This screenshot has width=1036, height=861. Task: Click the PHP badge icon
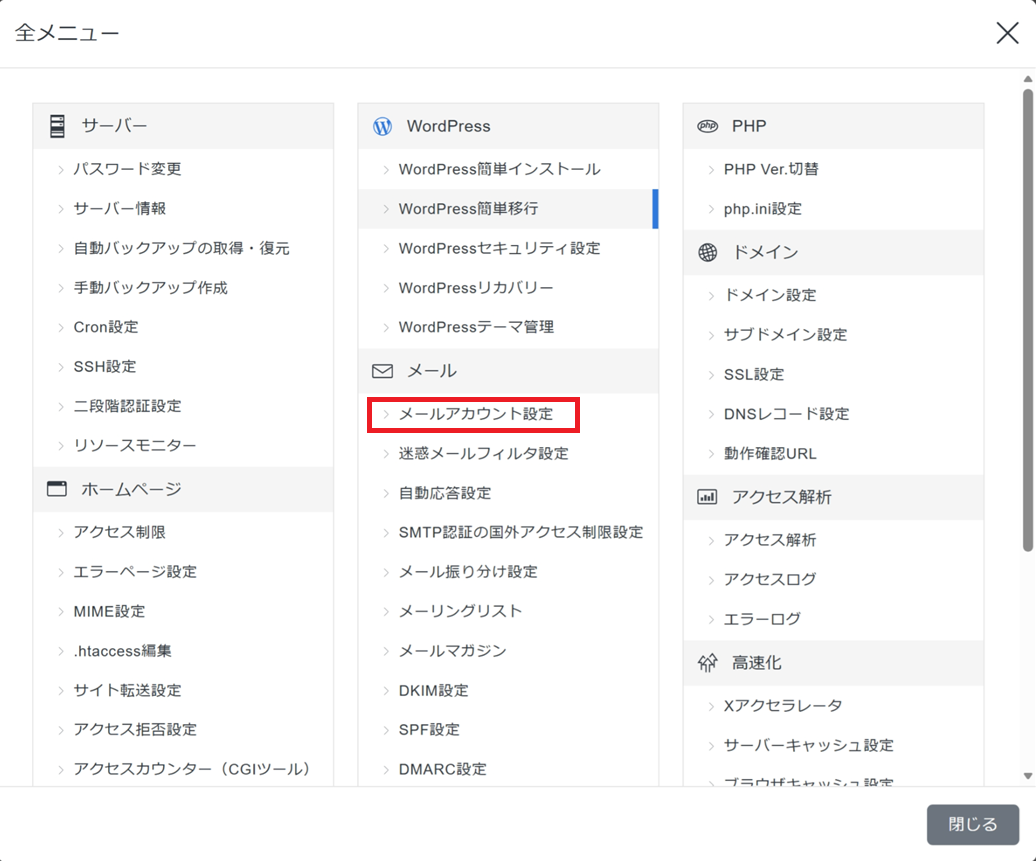point(708,126)
